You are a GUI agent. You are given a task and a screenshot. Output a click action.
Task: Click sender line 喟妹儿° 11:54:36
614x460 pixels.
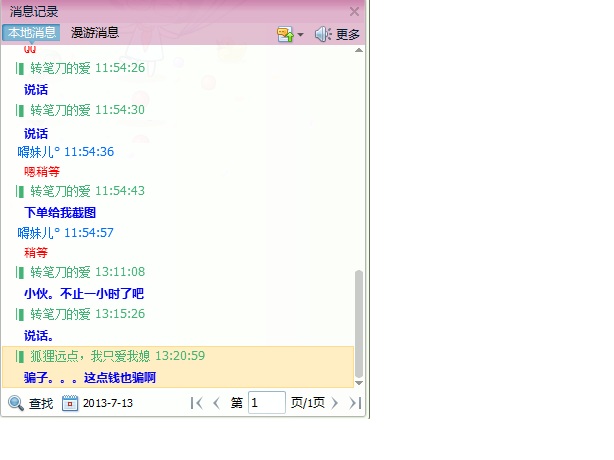pyautogui.click(x=65, y=152)
